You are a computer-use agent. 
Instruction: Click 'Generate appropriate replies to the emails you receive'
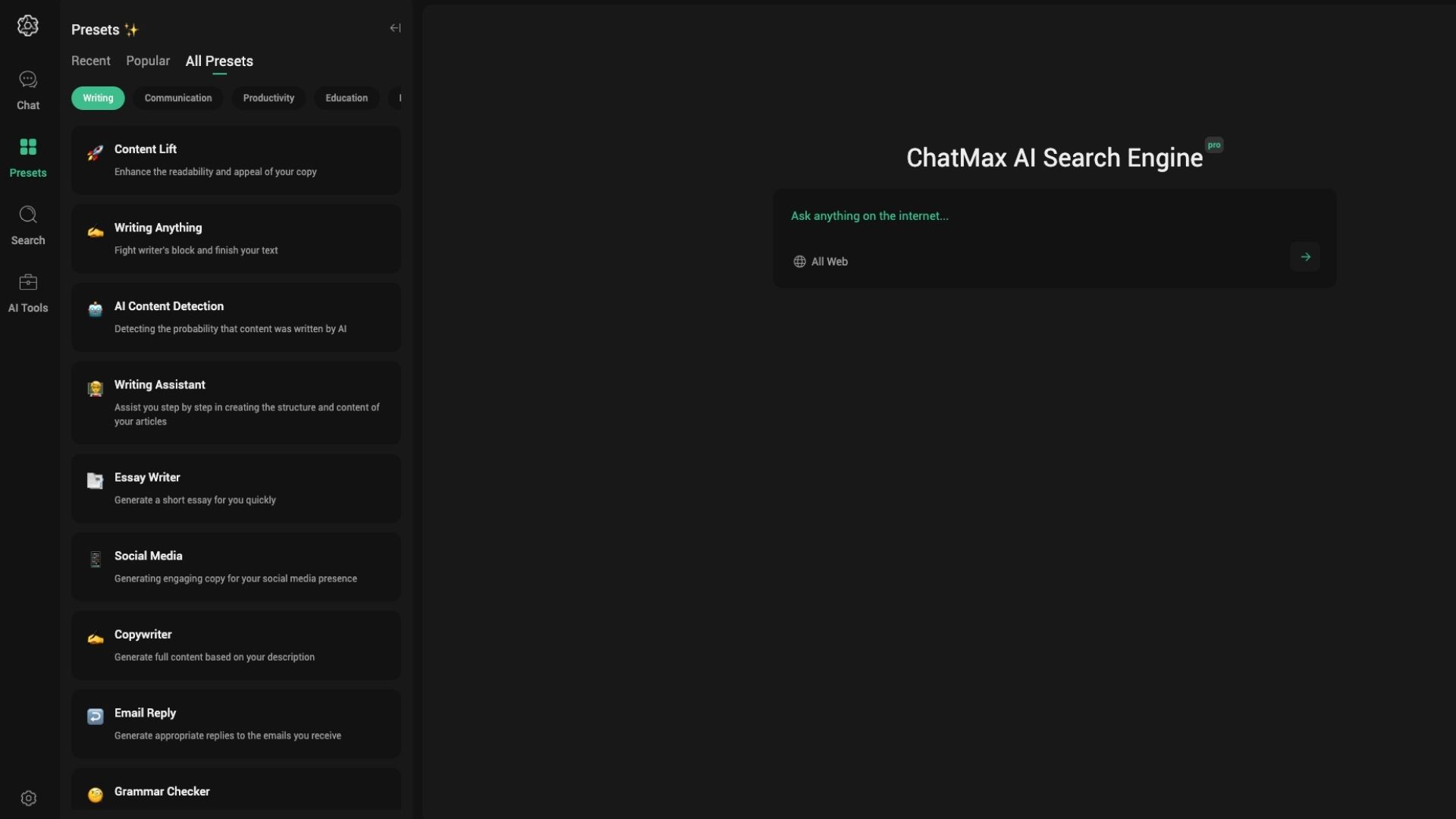tap(227, 736)
